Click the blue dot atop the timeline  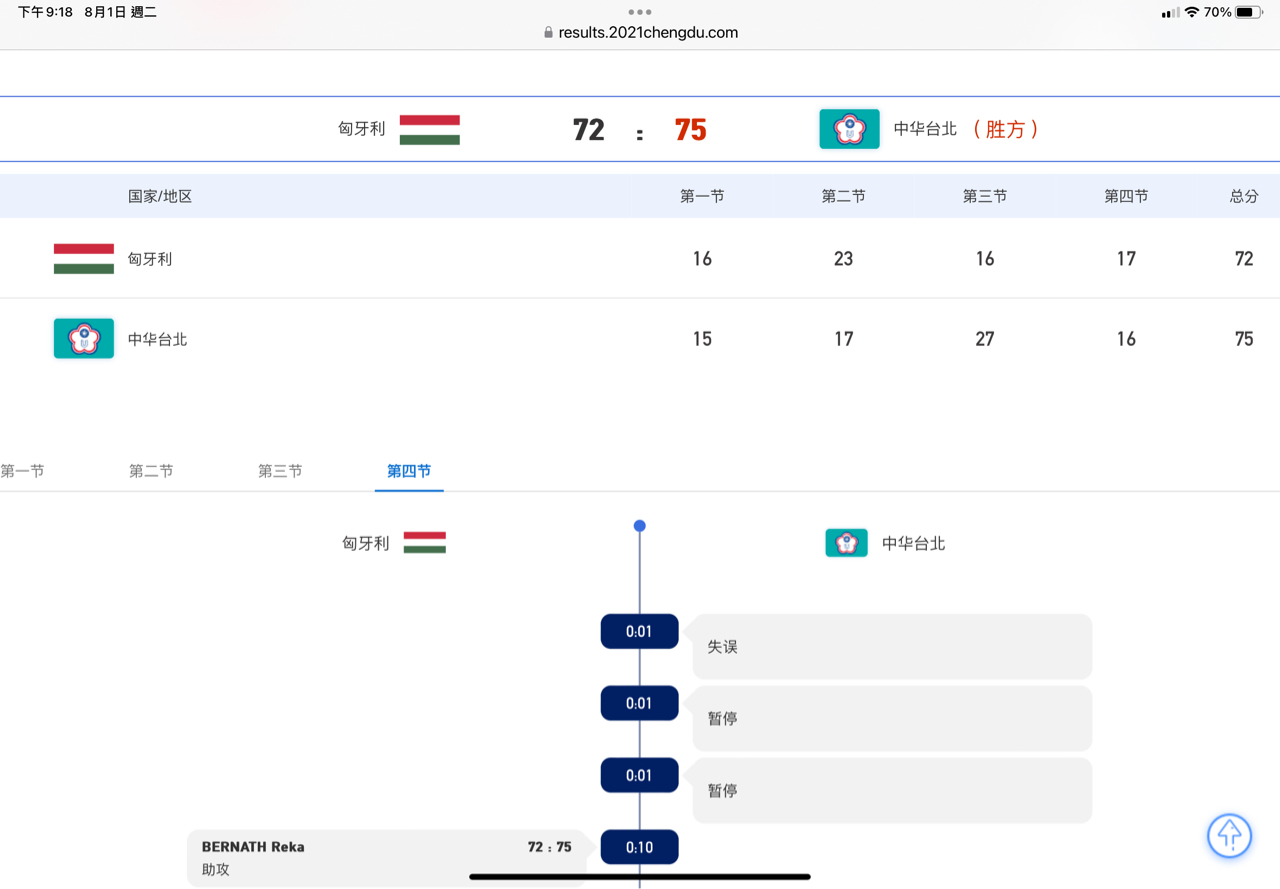tap(640, 526)
